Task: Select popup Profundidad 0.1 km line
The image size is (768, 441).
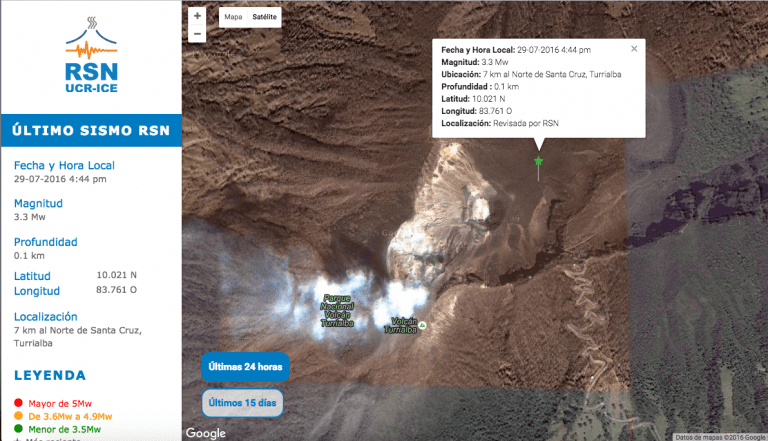Action: coord(480,87)
